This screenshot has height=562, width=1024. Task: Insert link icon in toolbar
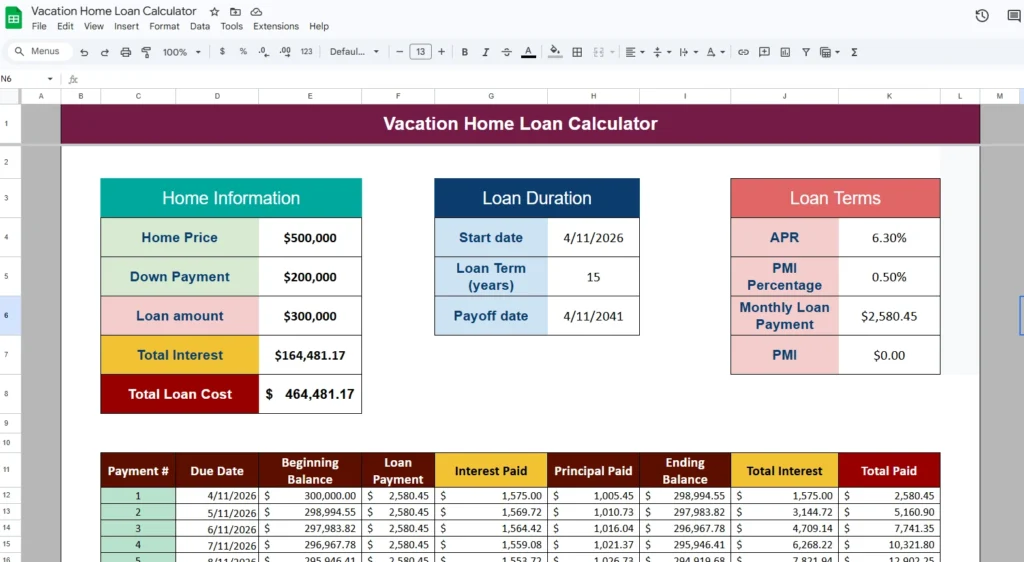pyautogui.click(x=743, y=52)
